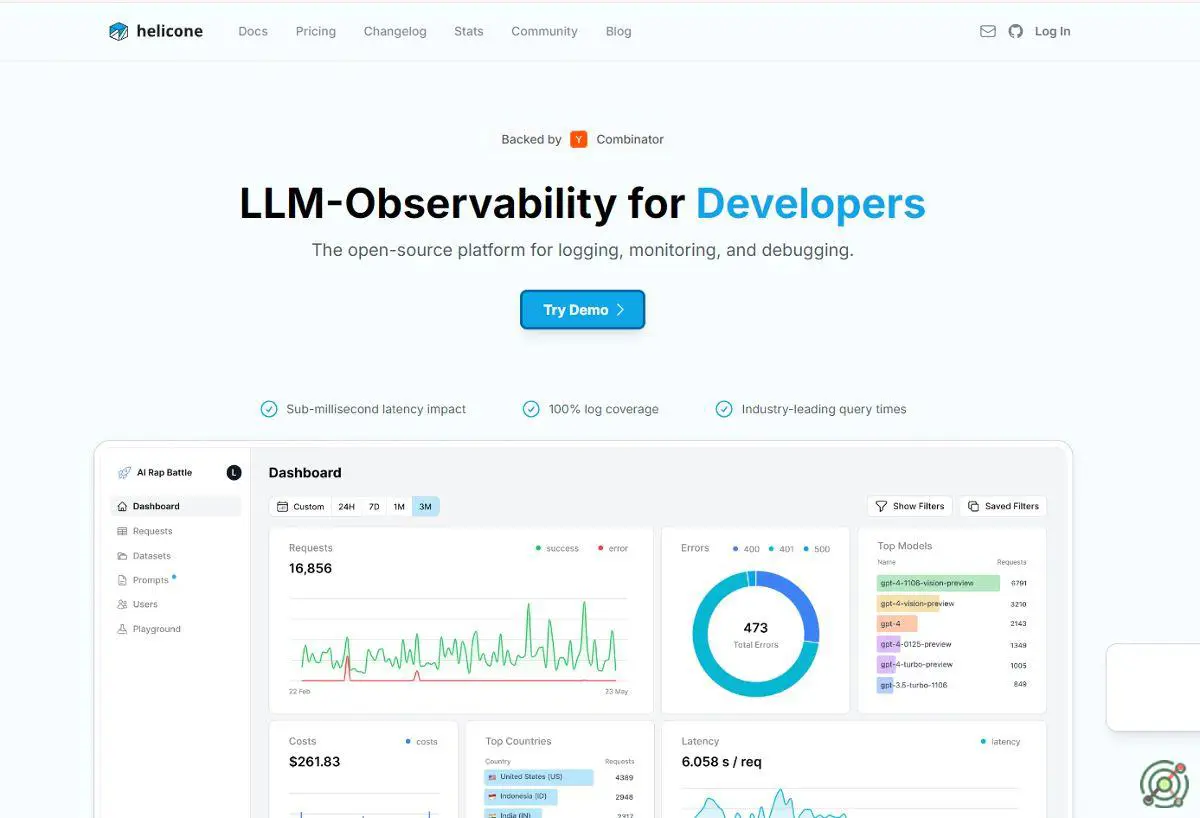Viewport: 1200px width, 818px height.
Task: Click the Dashboard home icon in sidebar
Action: pos(122,506)
